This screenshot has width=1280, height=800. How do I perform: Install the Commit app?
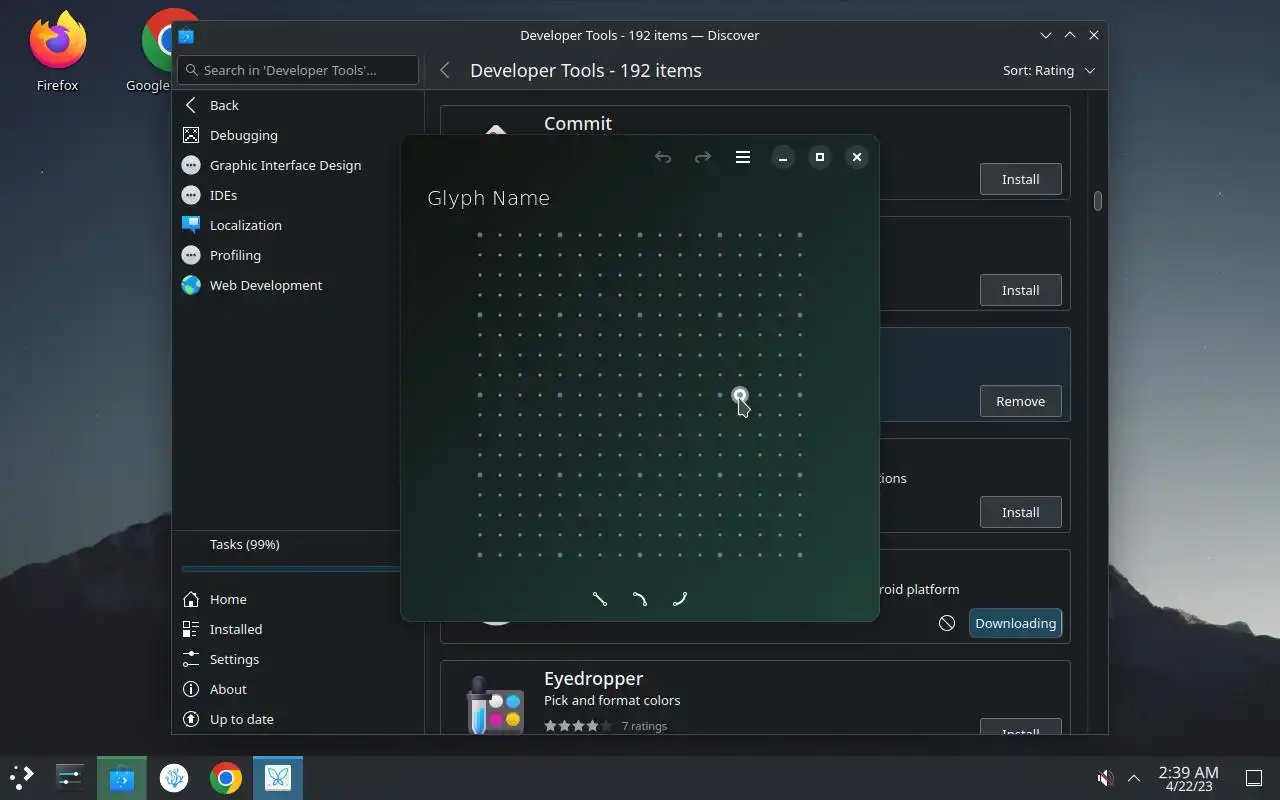click(1020, 179)
